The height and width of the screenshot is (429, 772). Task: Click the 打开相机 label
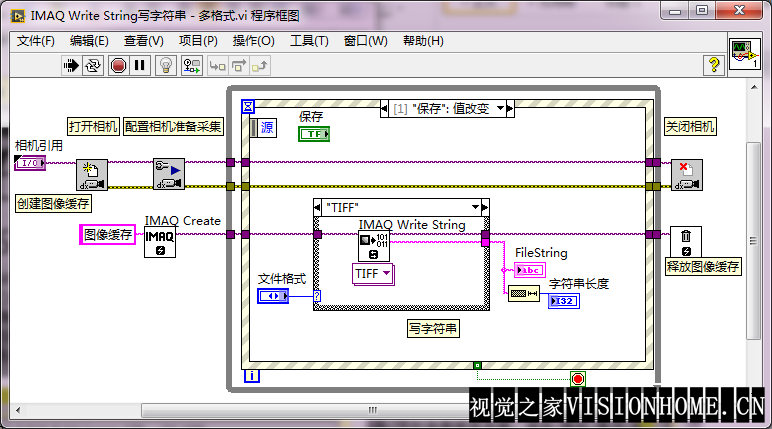click(x=93, y=126)
